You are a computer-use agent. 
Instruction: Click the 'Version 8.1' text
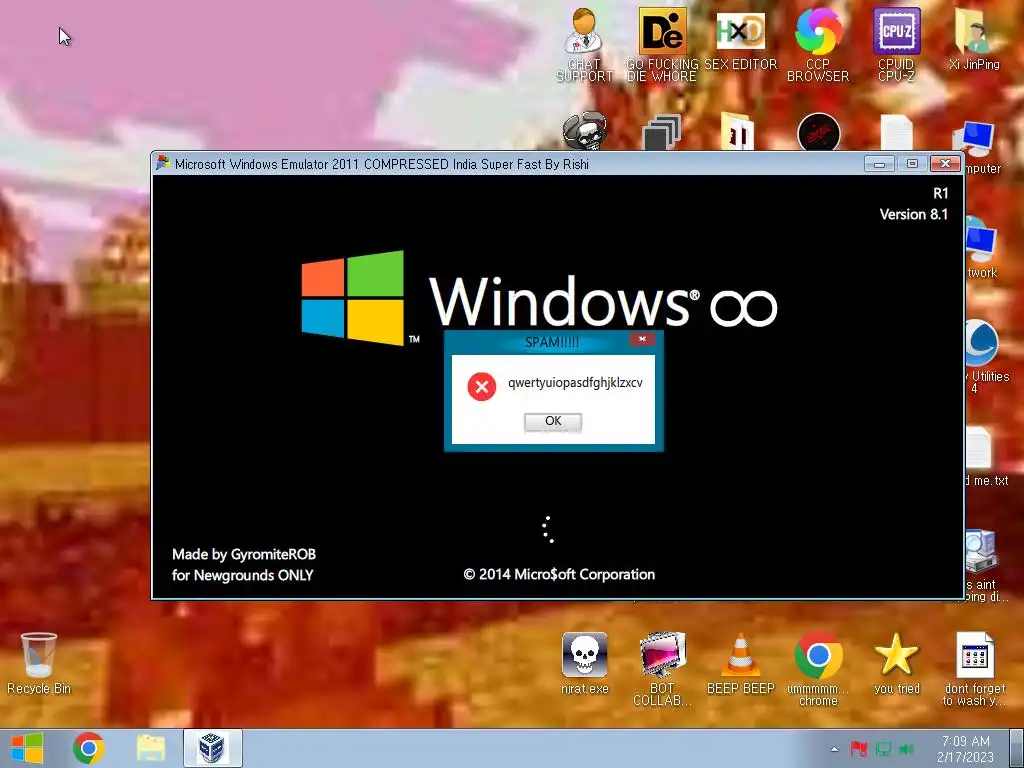913,214
